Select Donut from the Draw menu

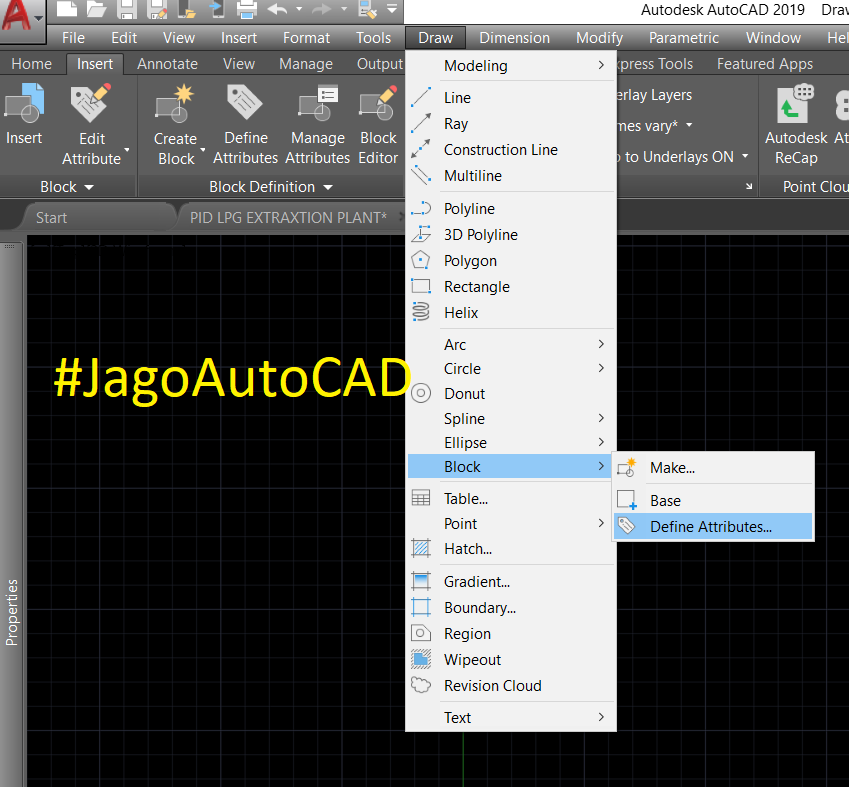click(x=511, y=394)
